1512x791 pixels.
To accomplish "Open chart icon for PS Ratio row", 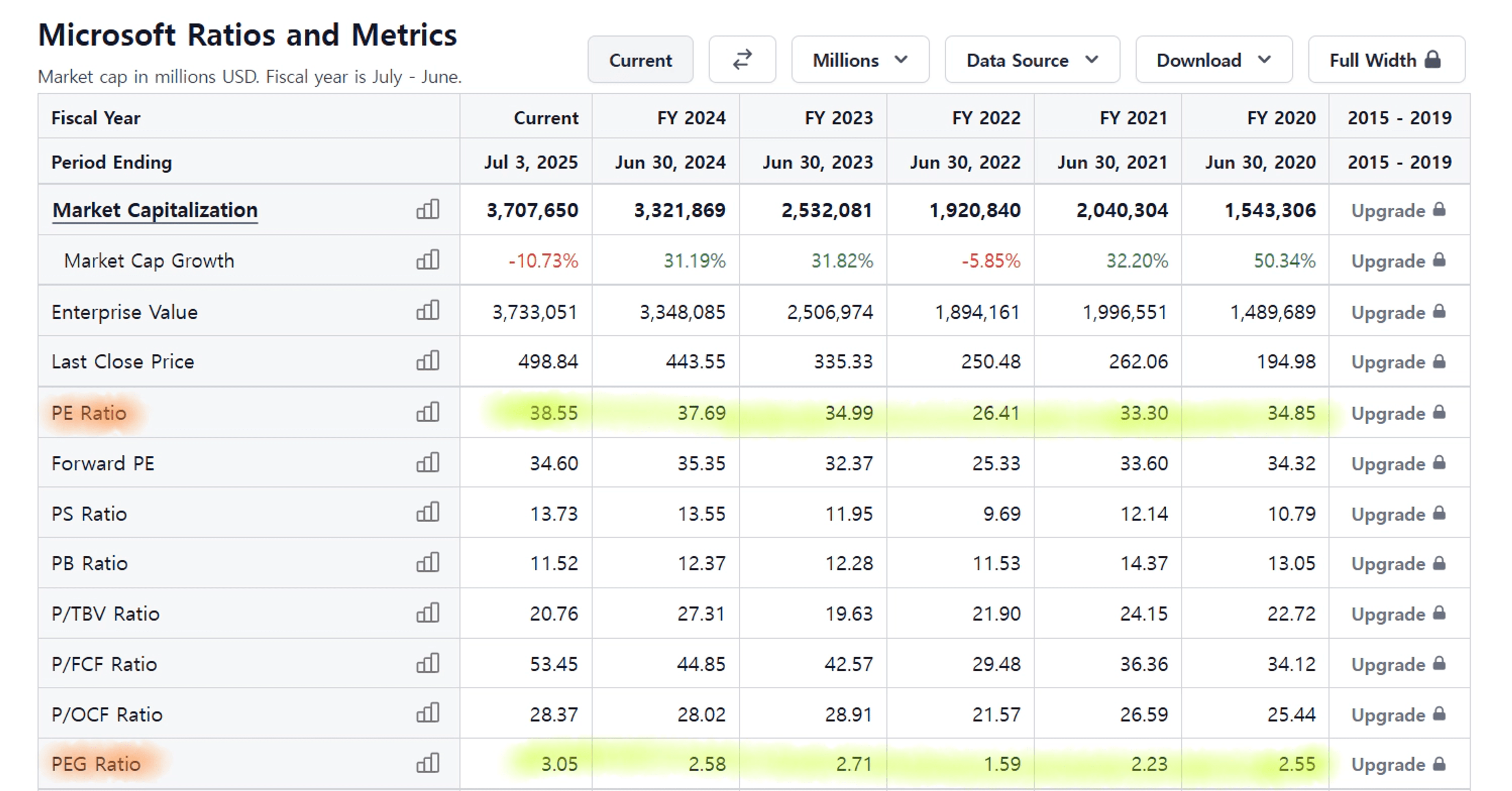I will (428, 512).
